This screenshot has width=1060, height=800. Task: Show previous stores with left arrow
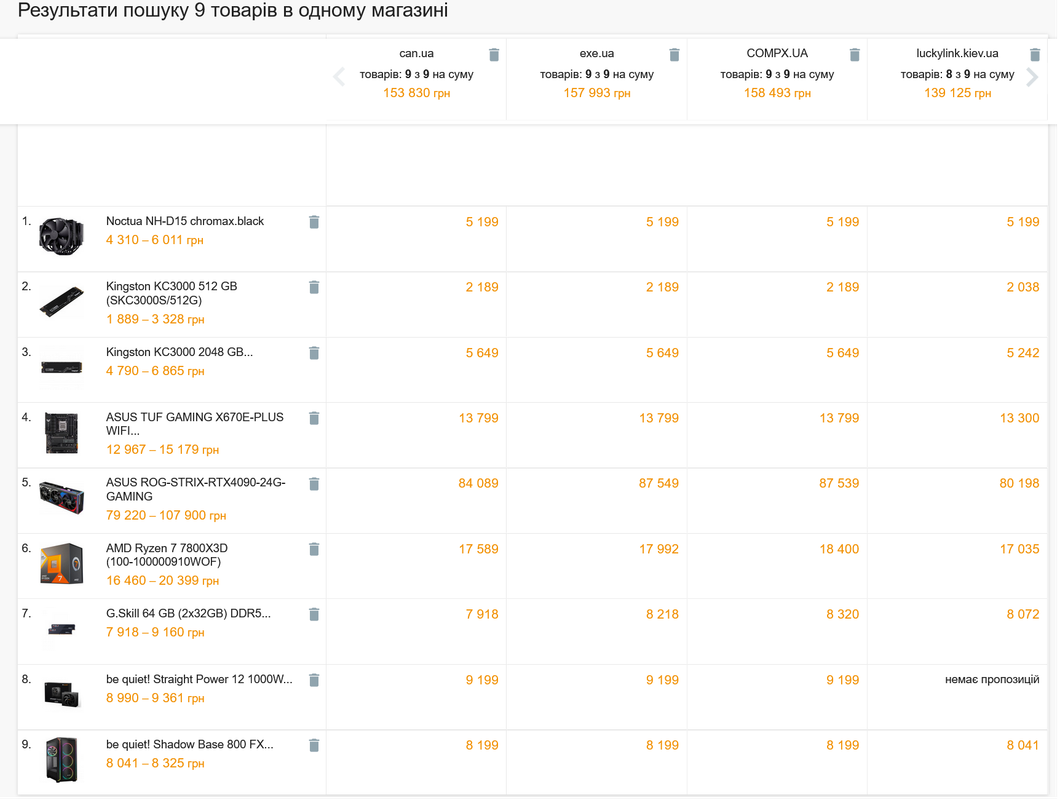339,76
